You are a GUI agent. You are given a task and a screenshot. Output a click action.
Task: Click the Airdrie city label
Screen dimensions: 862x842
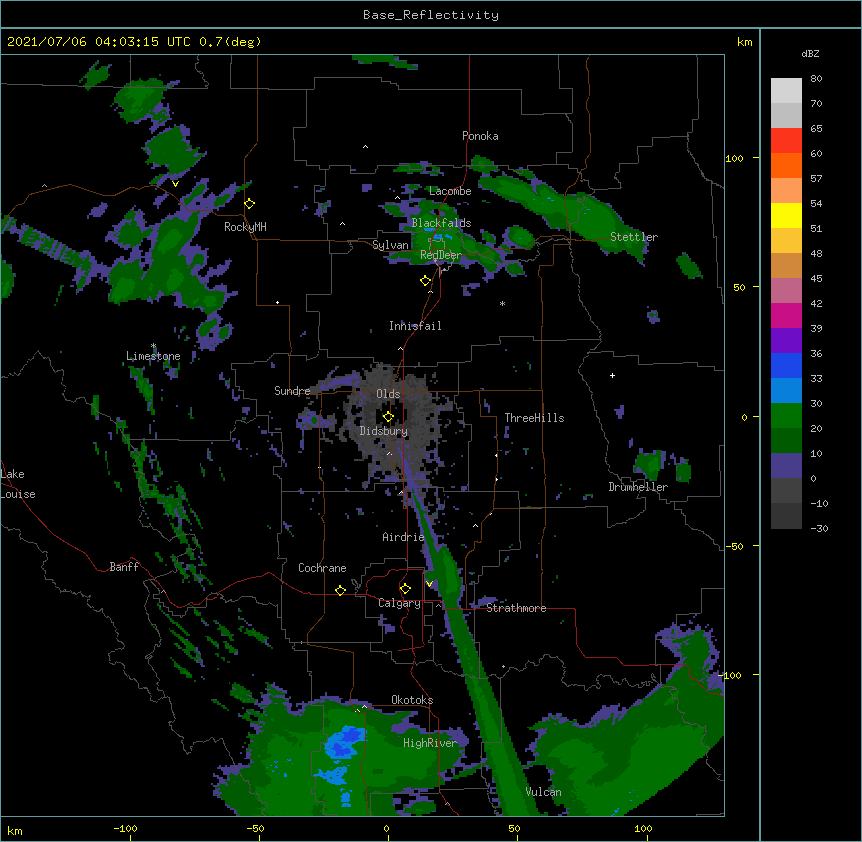(x=403, y=537)
